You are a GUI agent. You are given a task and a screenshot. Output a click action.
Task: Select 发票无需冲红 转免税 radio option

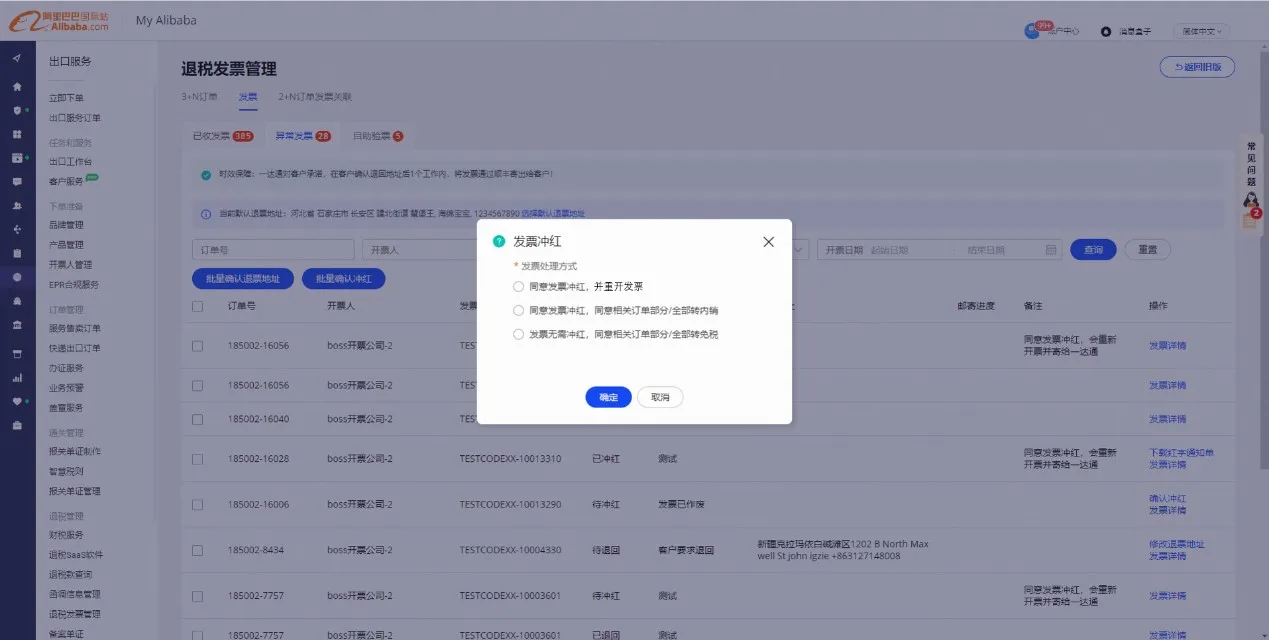pyautogui.click(x=518, y=334)
